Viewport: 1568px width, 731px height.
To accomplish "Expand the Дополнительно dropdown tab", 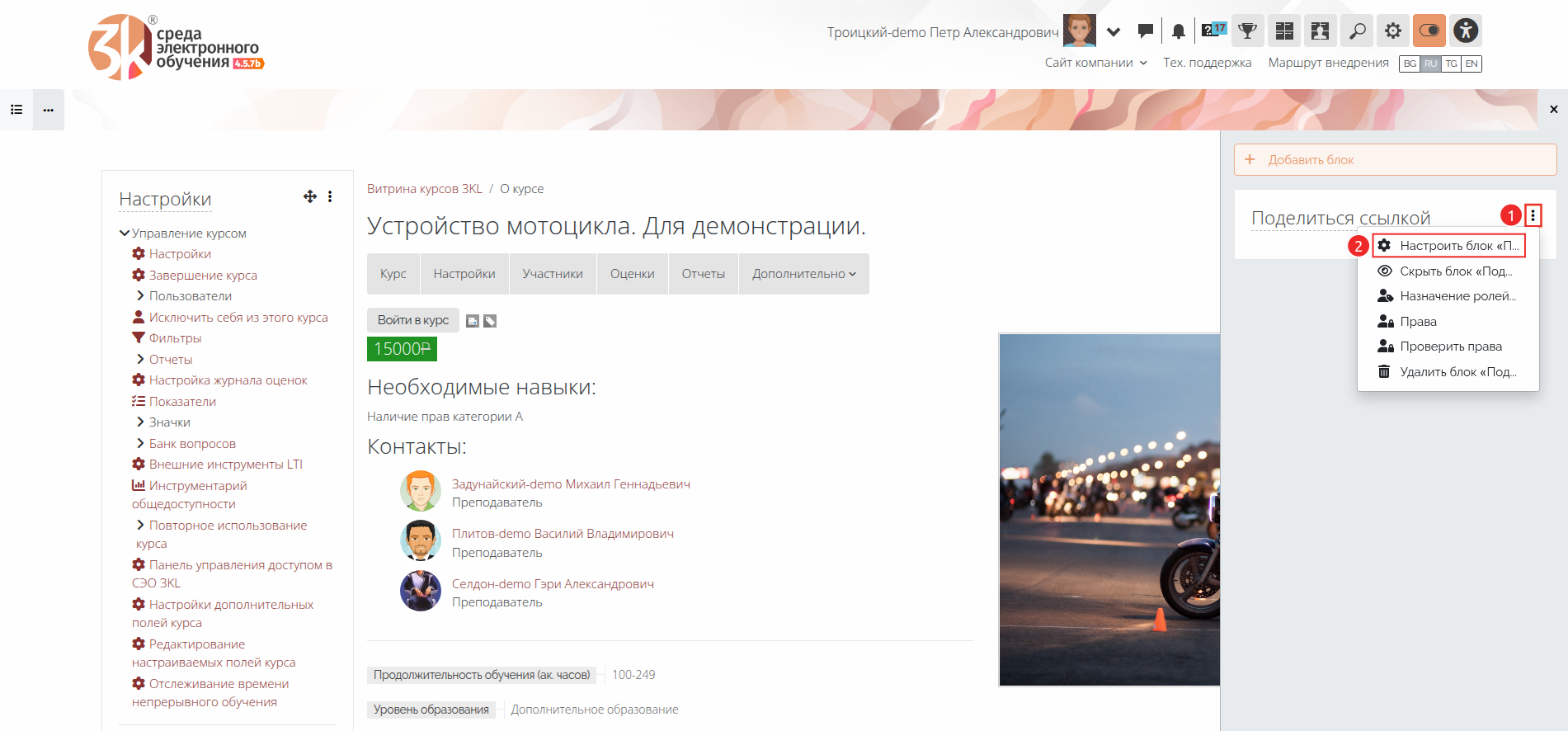I will pyautogui.click(x=803, y=274).
